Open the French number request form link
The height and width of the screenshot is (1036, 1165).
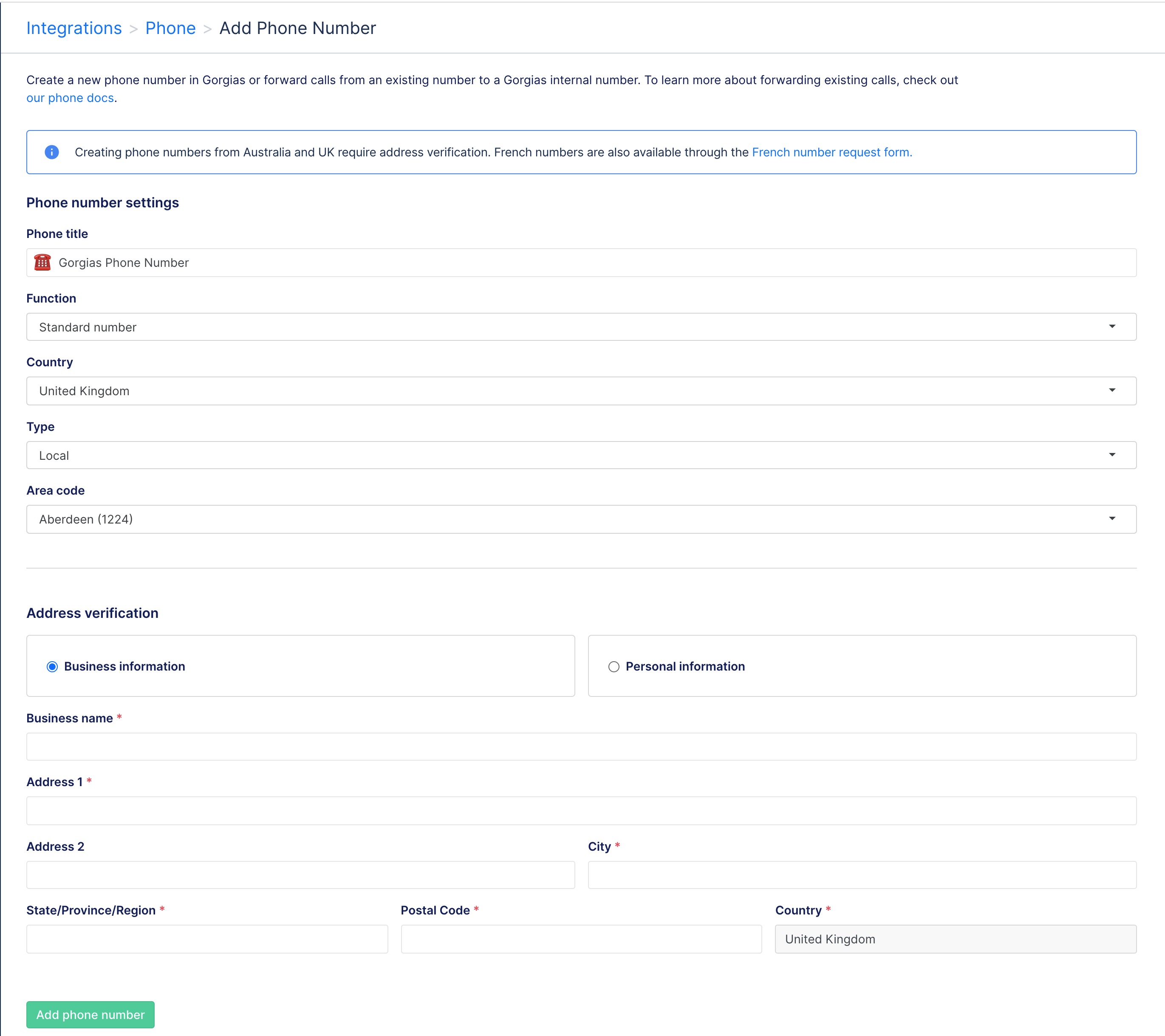832,152
